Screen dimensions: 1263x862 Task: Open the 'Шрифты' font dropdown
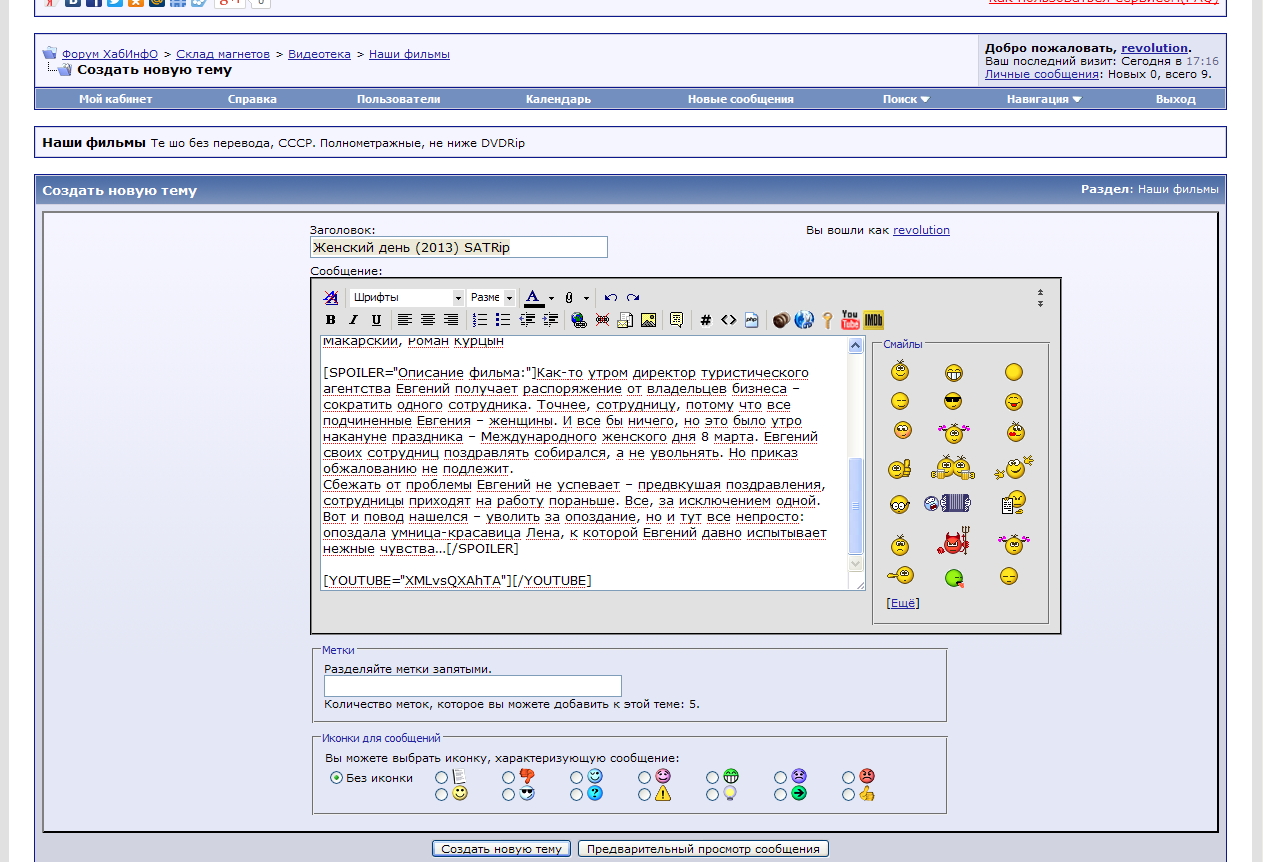[406, 298]
